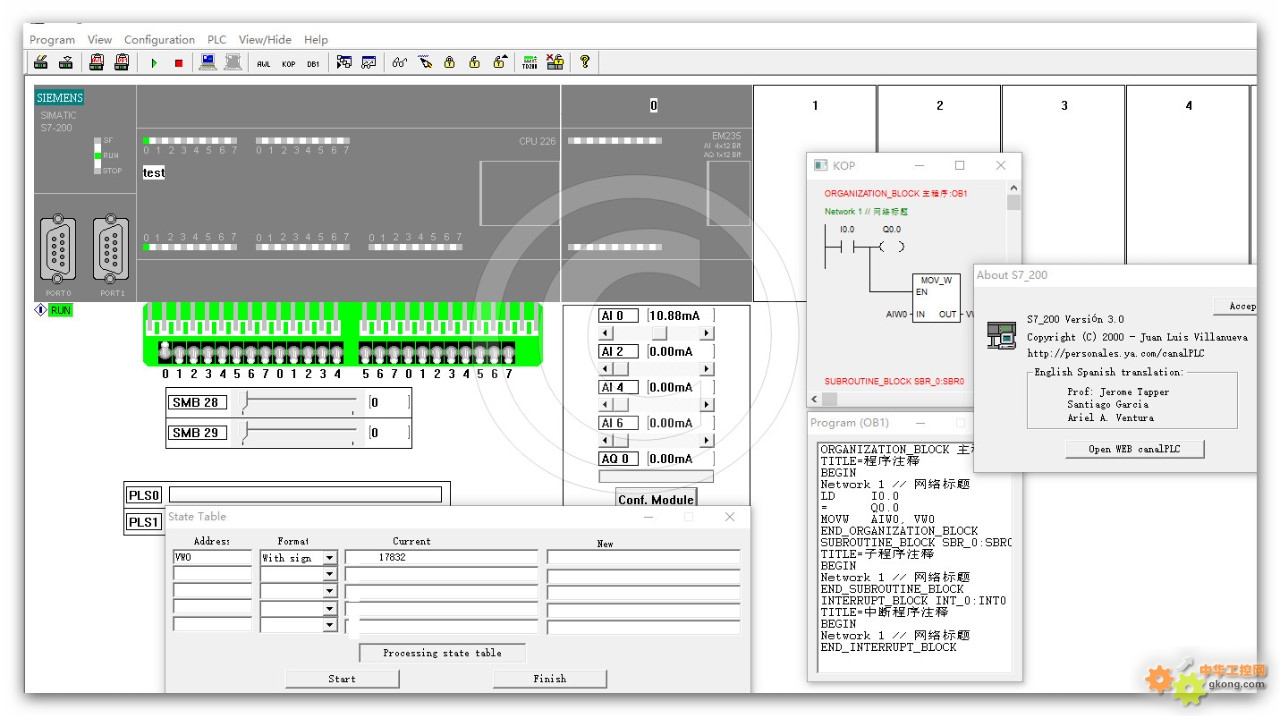The width and height of the screenshot is (1280, 716).
Task: Open the View menu
Action: 100,40
